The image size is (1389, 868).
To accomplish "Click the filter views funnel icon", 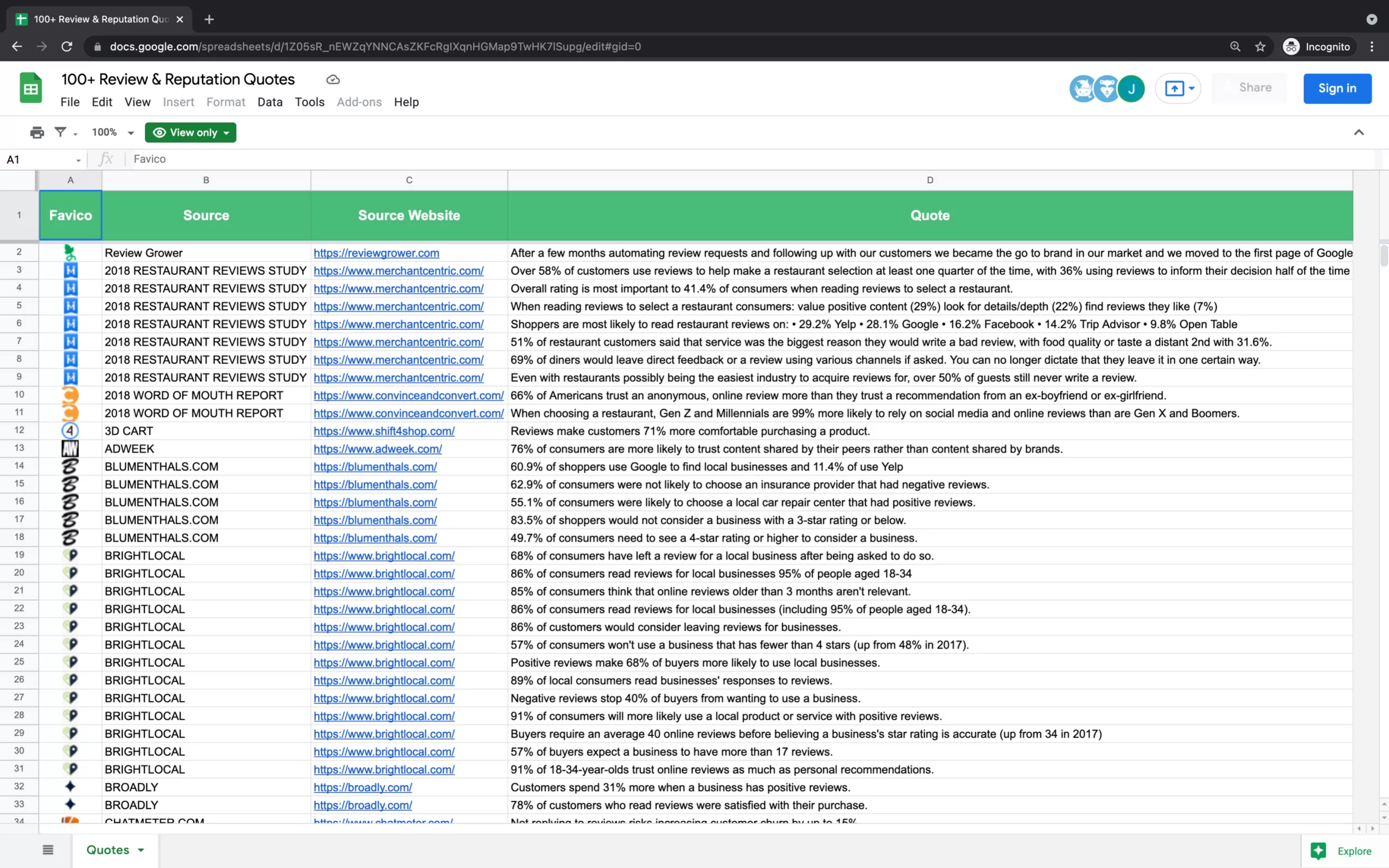I will [60, 132].
